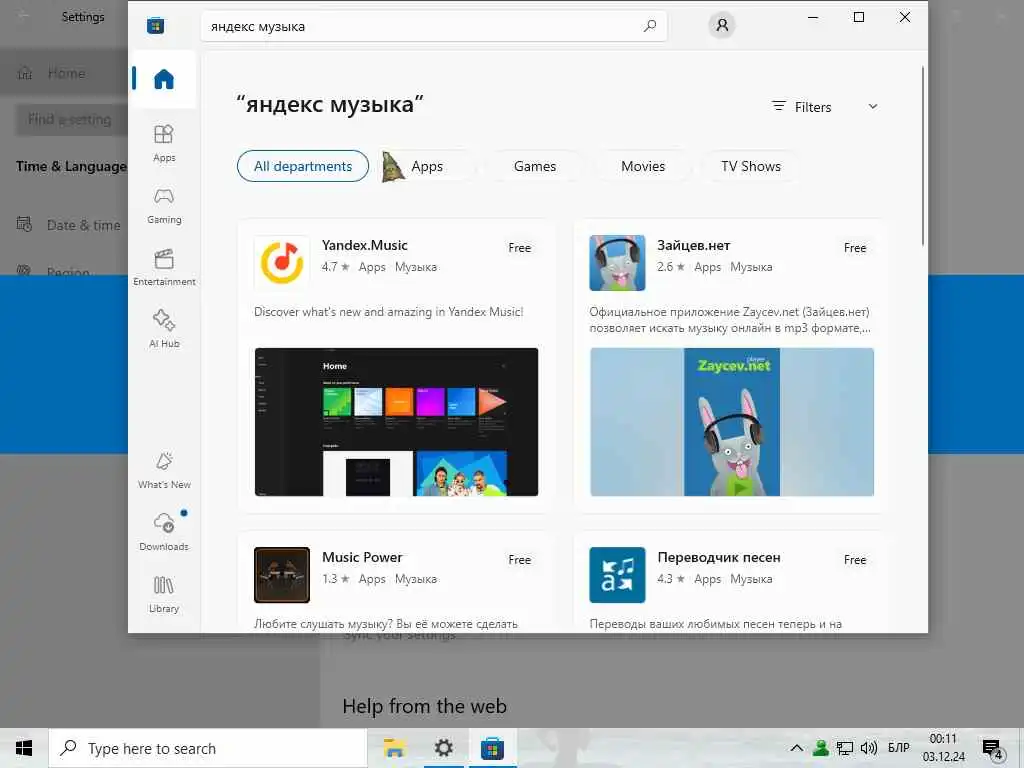1024x768 pixels.
Task: Open the Downloads sidebar icon
Action: [164, 532]
